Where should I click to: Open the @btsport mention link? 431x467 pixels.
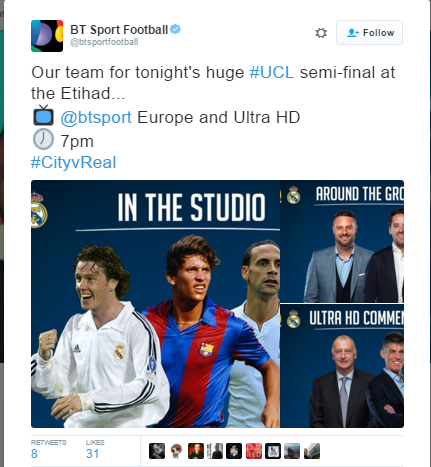click(x=96, y=117)
